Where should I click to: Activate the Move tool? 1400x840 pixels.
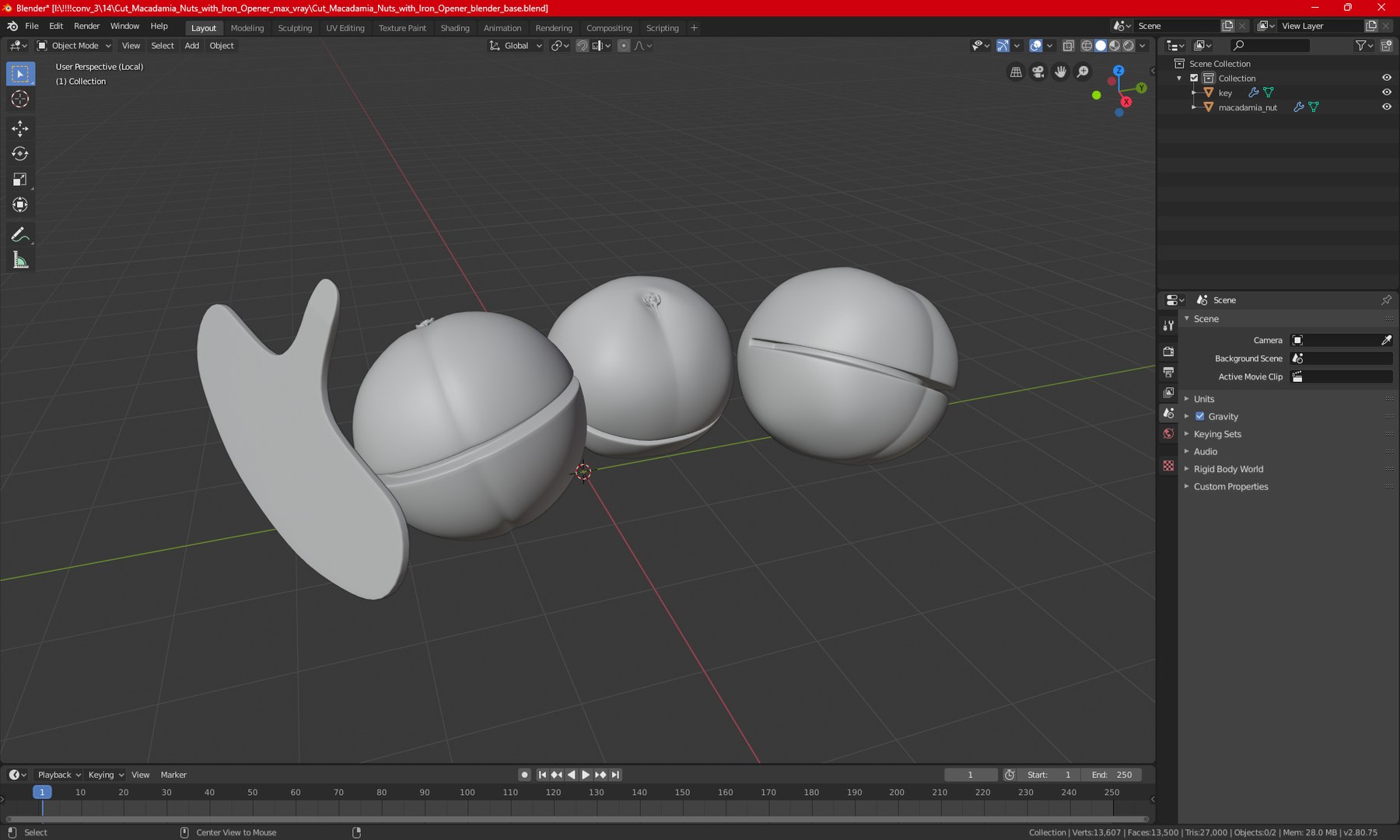point(20,128)
